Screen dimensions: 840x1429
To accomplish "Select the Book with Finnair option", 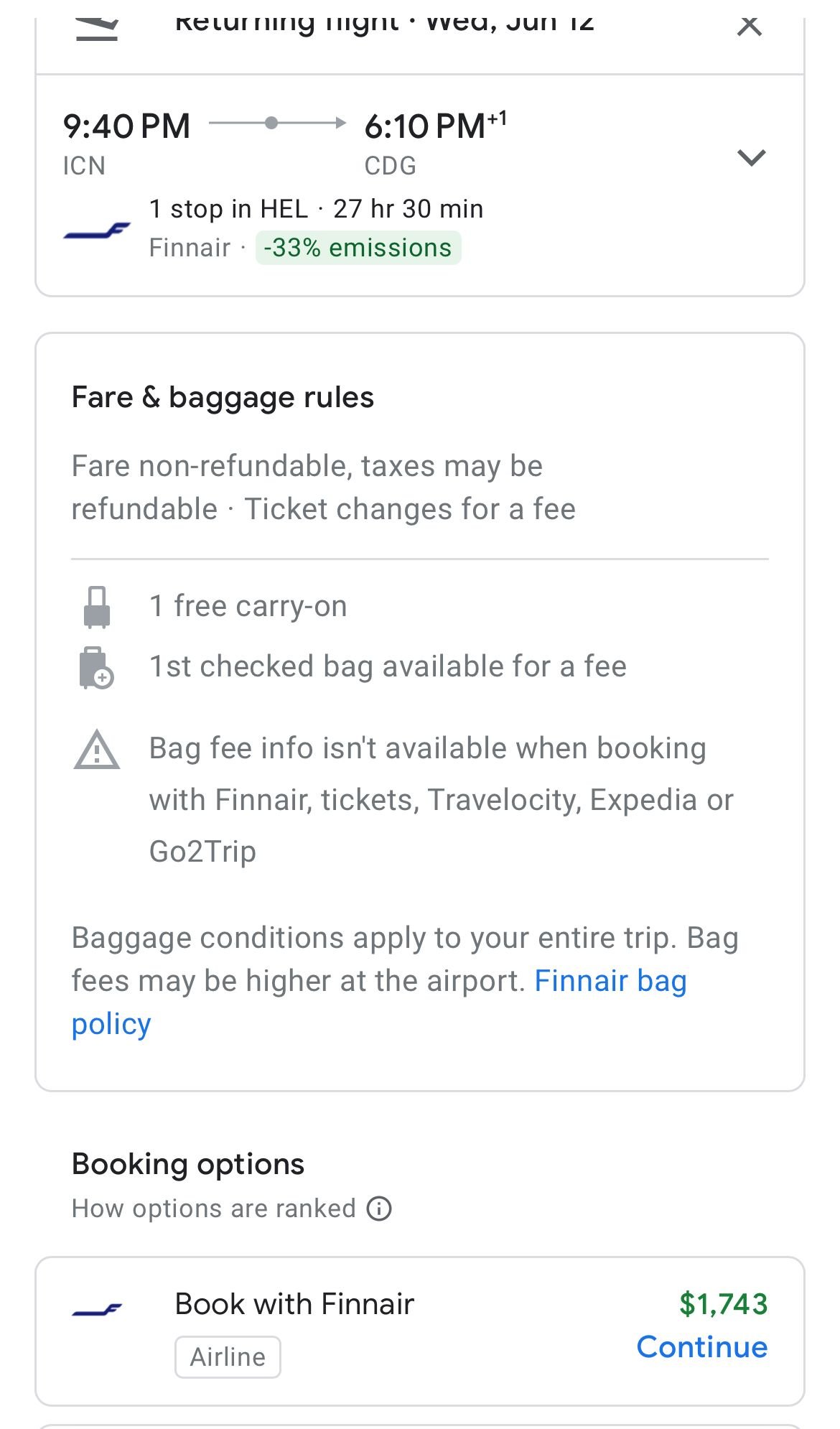I will tap(294, 1304).
